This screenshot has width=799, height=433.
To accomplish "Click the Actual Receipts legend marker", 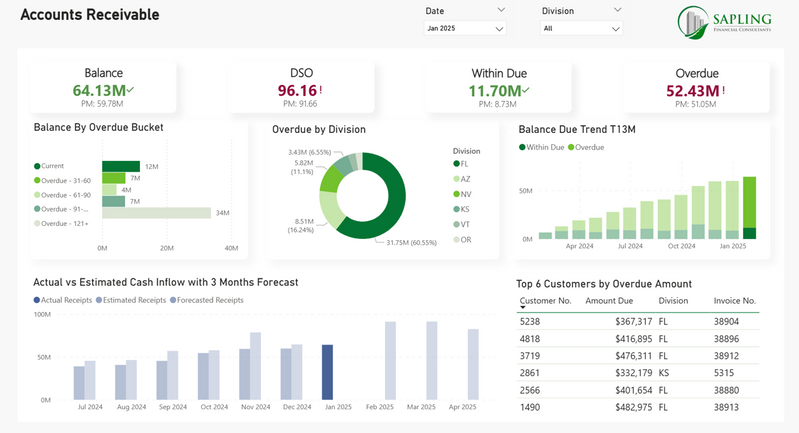I will (37, 300).
